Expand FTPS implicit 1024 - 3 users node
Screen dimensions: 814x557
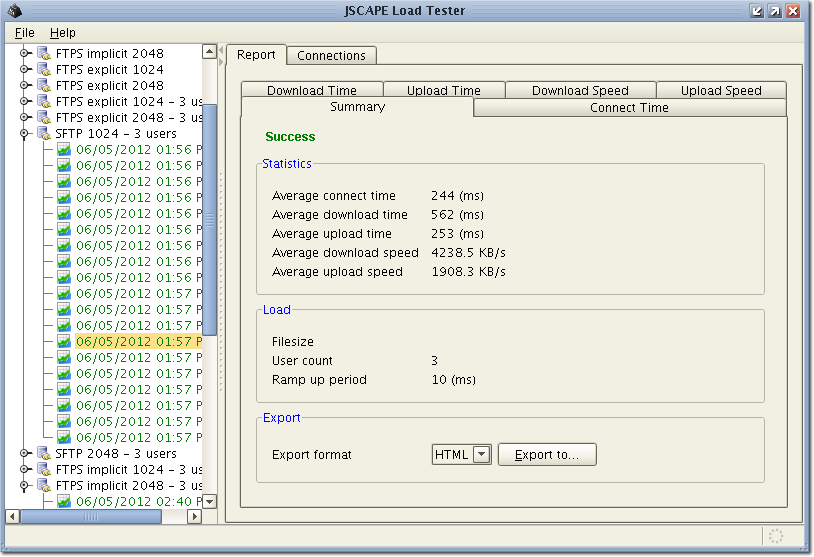click(24, 470)
